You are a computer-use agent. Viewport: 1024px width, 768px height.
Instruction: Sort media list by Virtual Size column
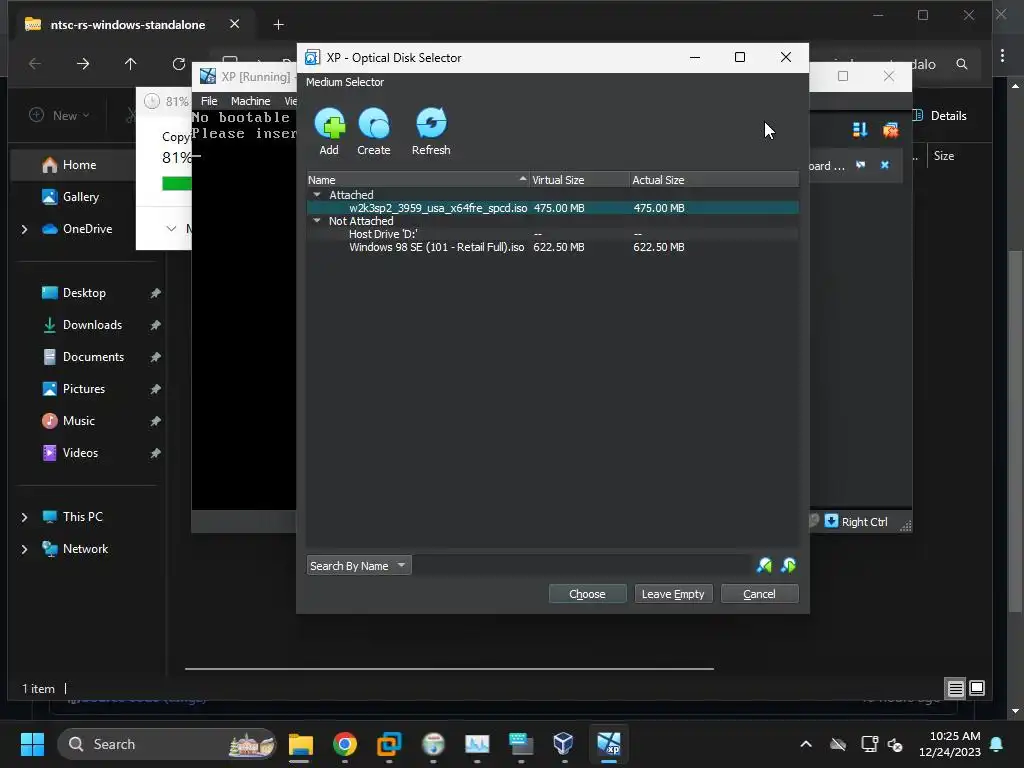[x=579, y=180]
